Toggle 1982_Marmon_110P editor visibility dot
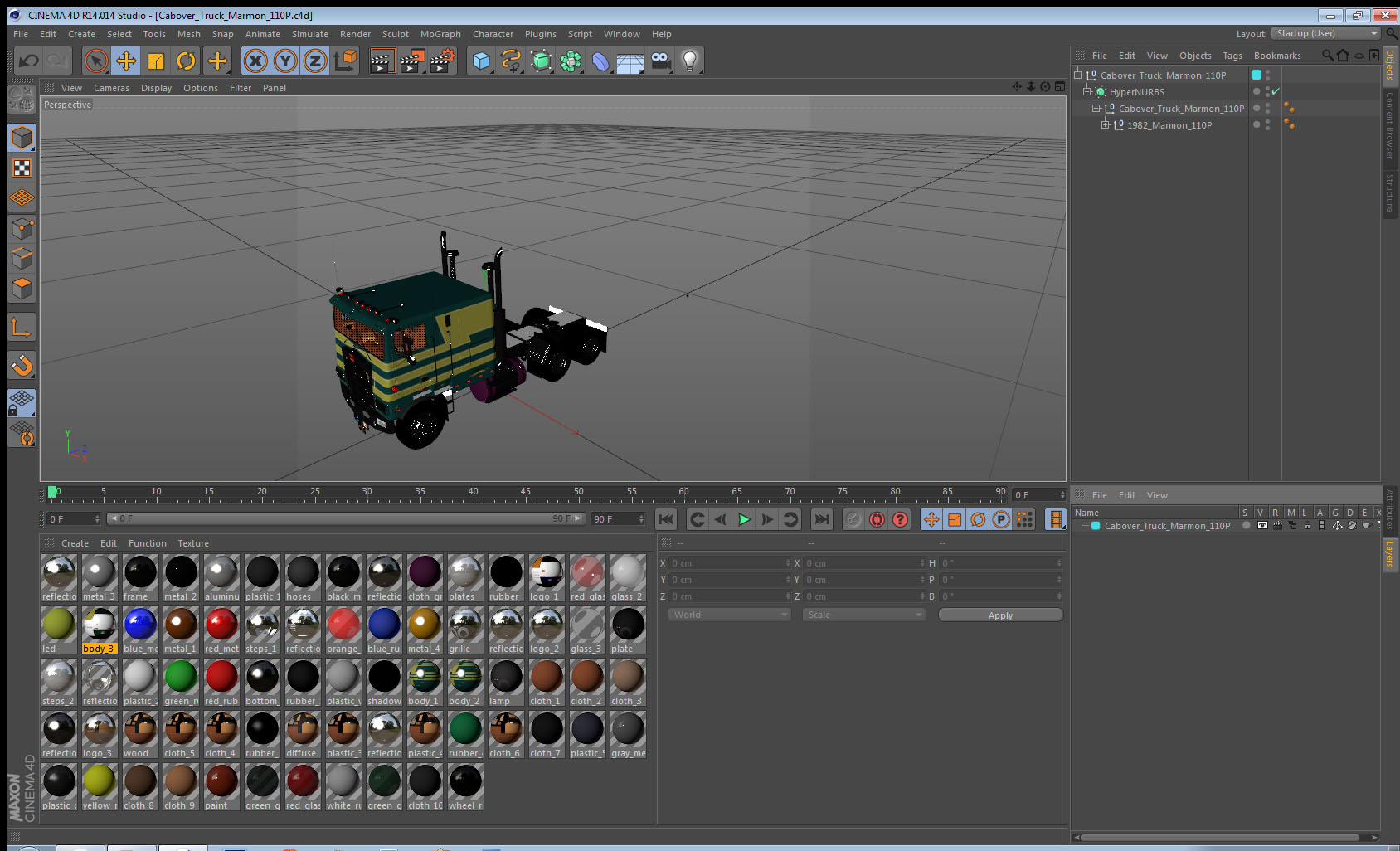 coord(1267,122)
